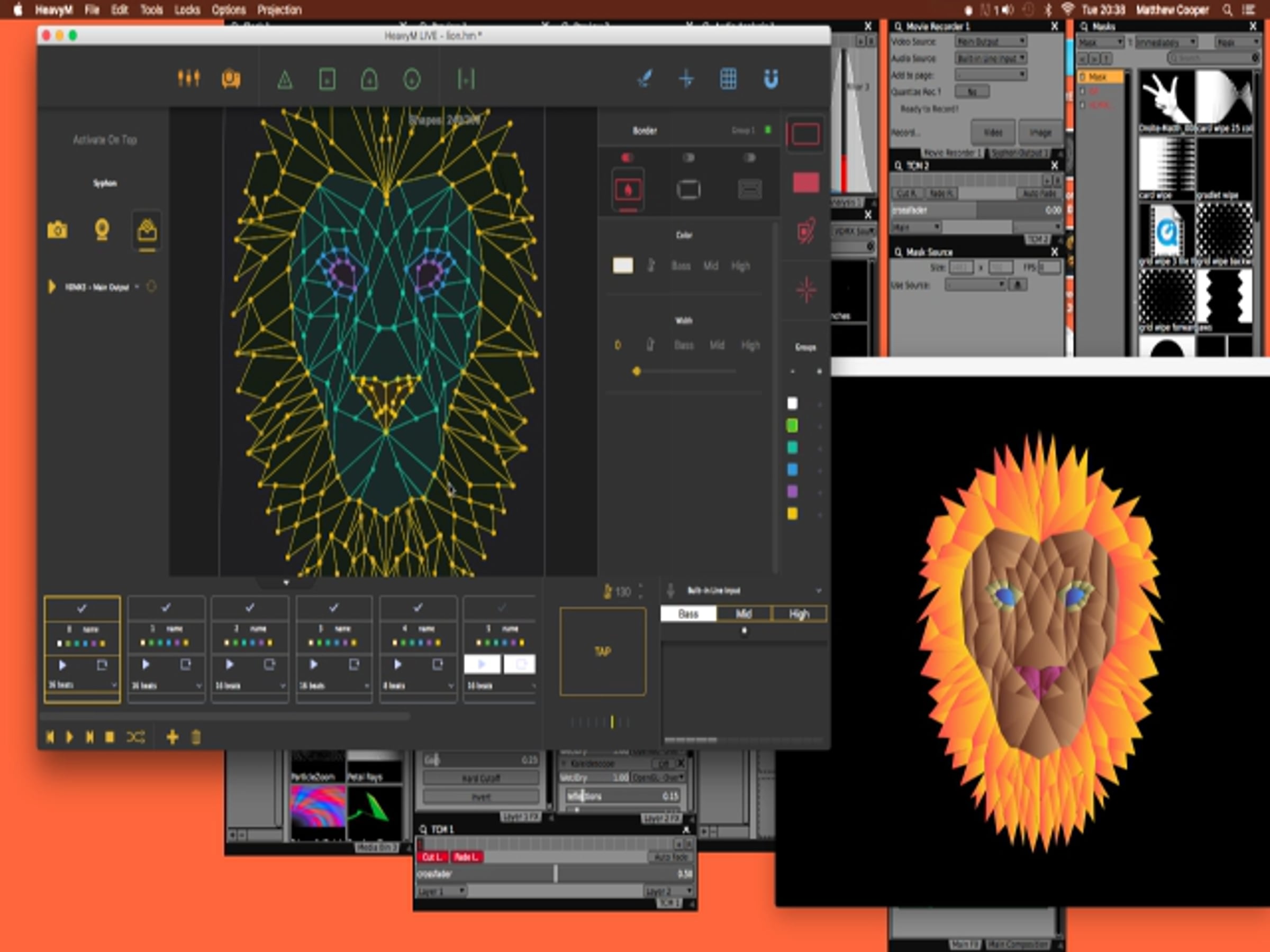Click the trash delete sequence icon
This screenshot has height=952, width=1270.
pos(196,737)
